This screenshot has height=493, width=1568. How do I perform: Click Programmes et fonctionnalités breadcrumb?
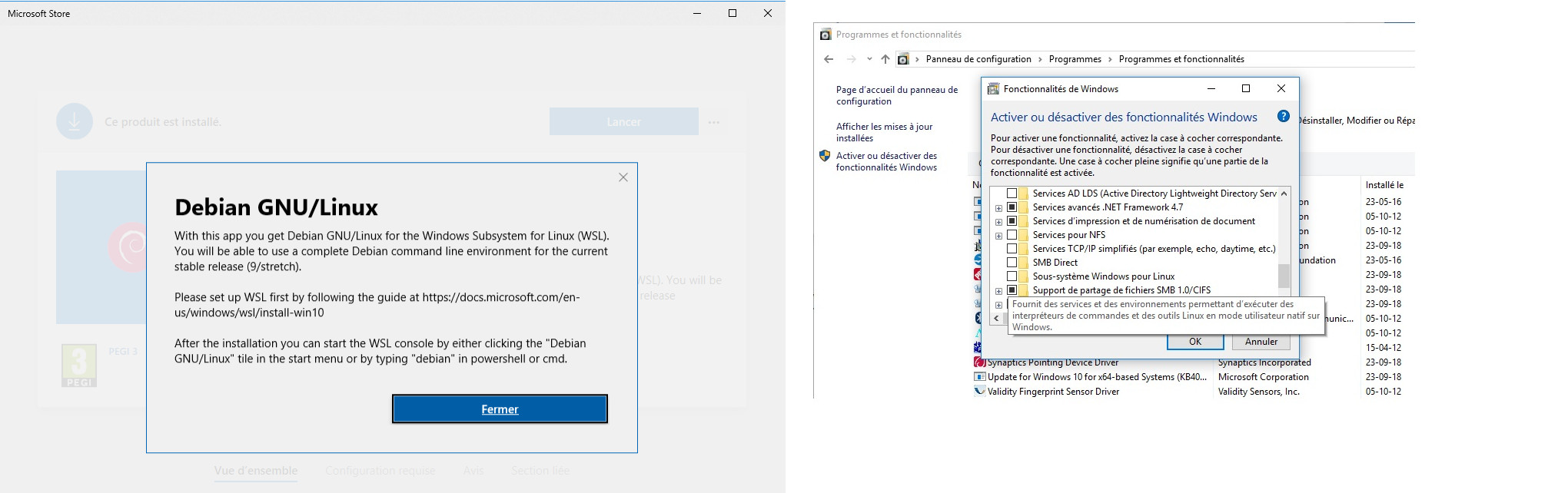click(1181, 59)
